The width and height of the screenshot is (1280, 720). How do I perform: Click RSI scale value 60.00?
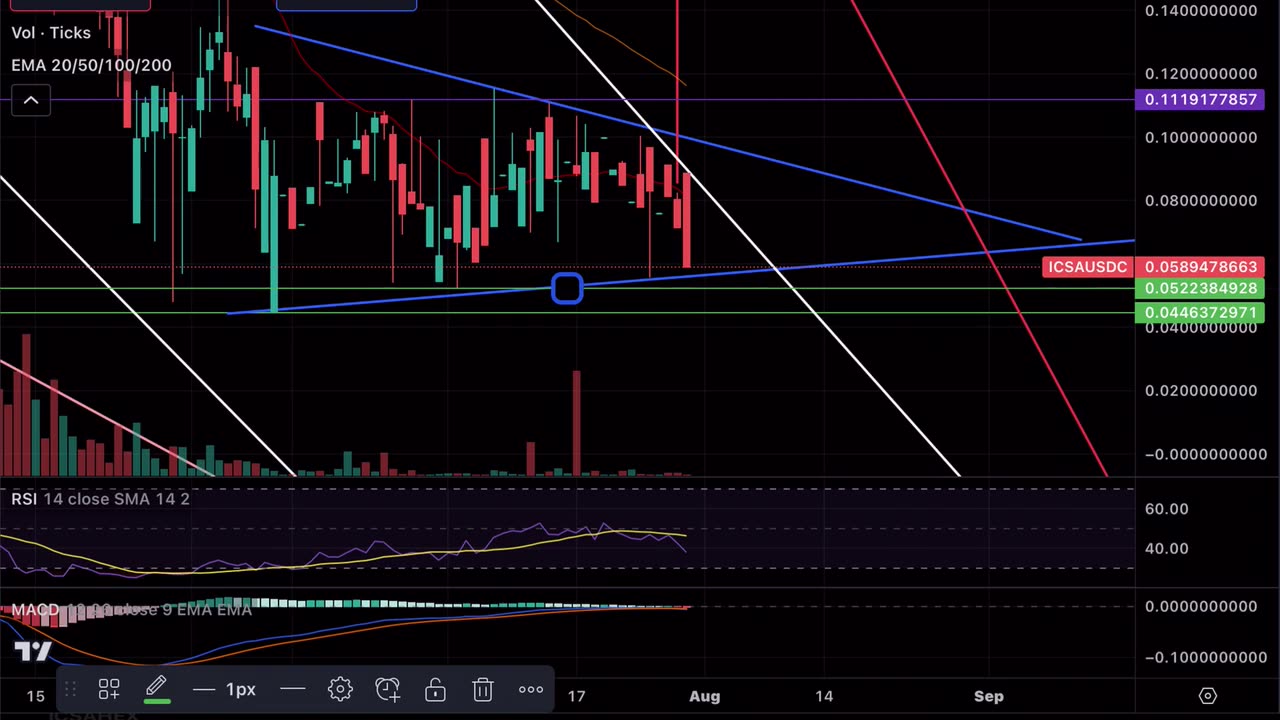[1167, 509]
